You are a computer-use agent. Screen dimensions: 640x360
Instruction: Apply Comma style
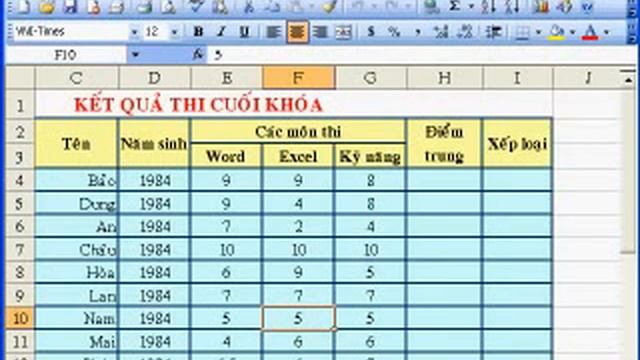click(418, 31)
